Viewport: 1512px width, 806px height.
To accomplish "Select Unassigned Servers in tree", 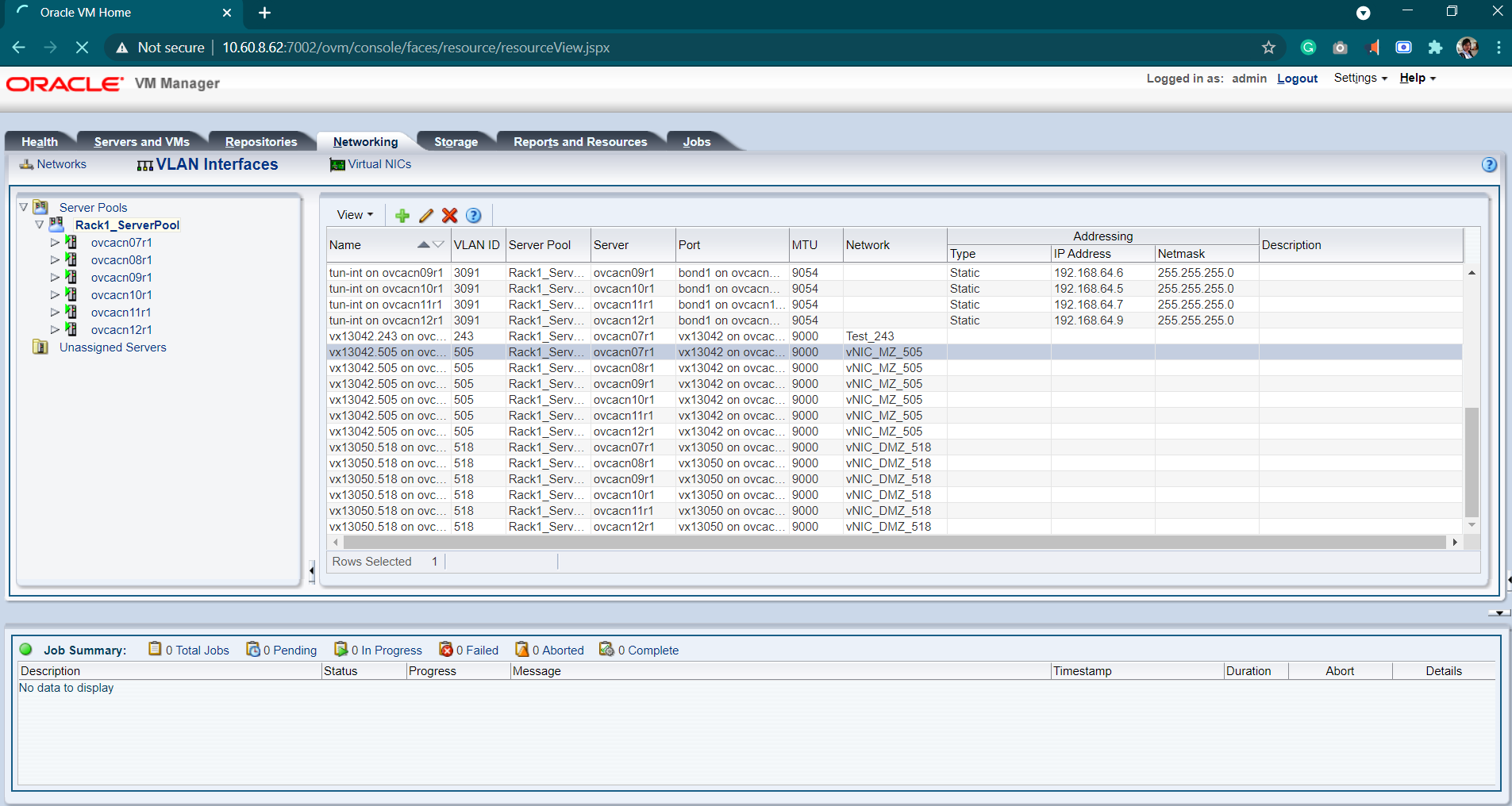I will 113,347.
